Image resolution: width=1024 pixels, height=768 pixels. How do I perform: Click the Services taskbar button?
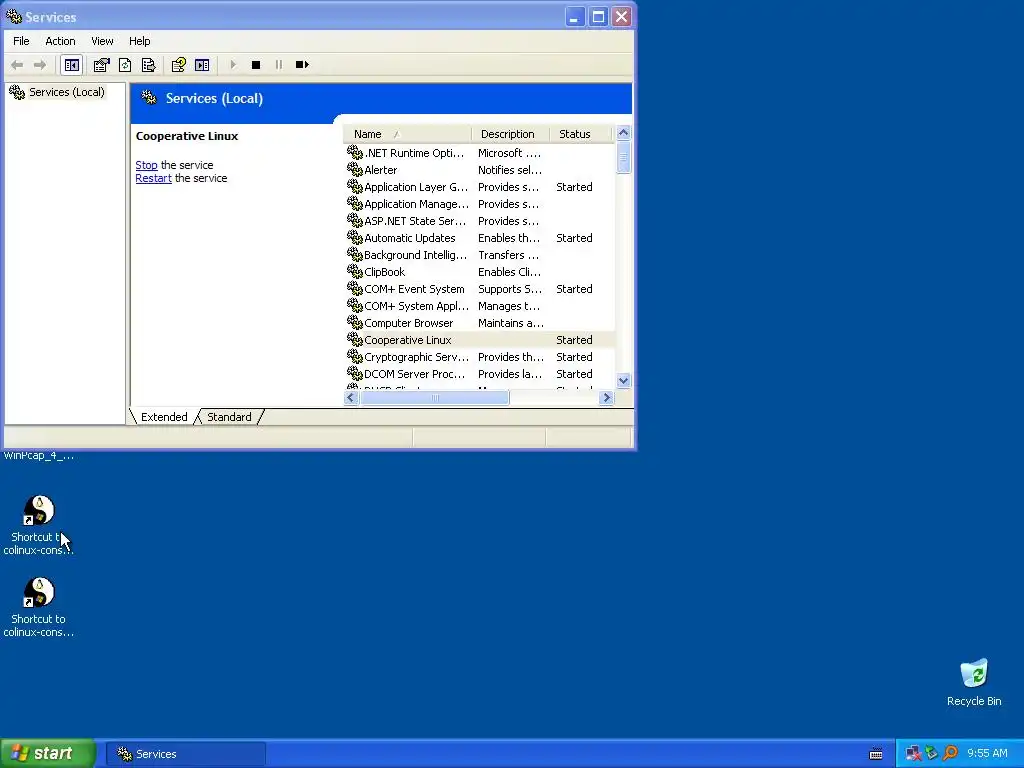tap(185, 754)
